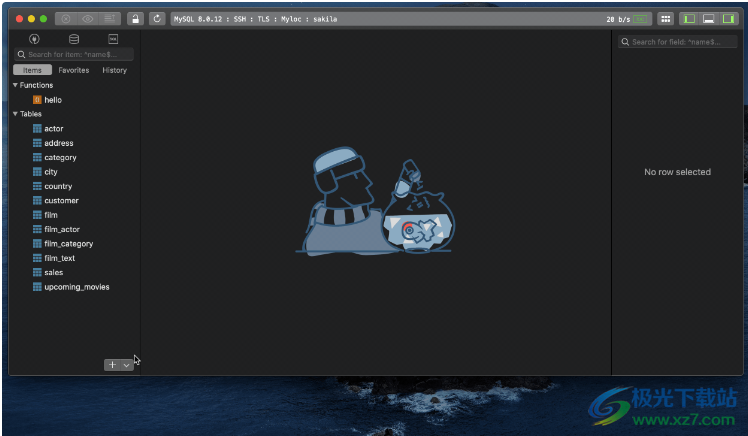Viewport: 748px width, 436px height.
Task: Switch to the Favorites tab
Action: [x=73, y=70]
